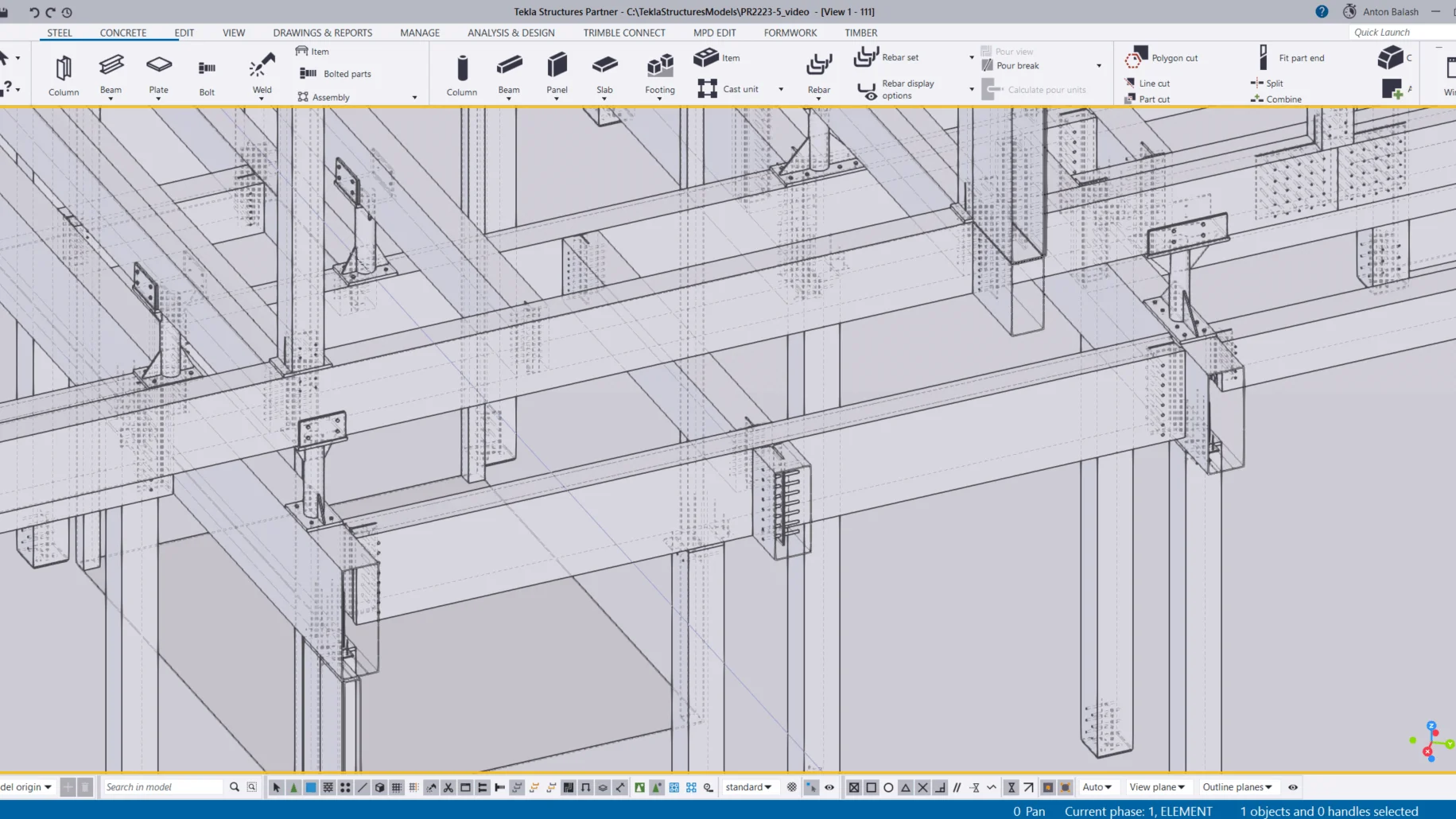Screen dimensions: 1456x819
Task: Open the Outline planes dropdown
Action: click(1237, 787)
